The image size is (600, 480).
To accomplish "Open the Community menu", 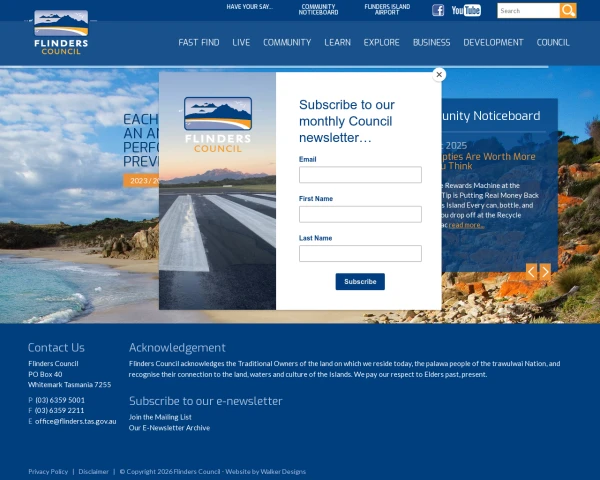I will click(287, 42).
